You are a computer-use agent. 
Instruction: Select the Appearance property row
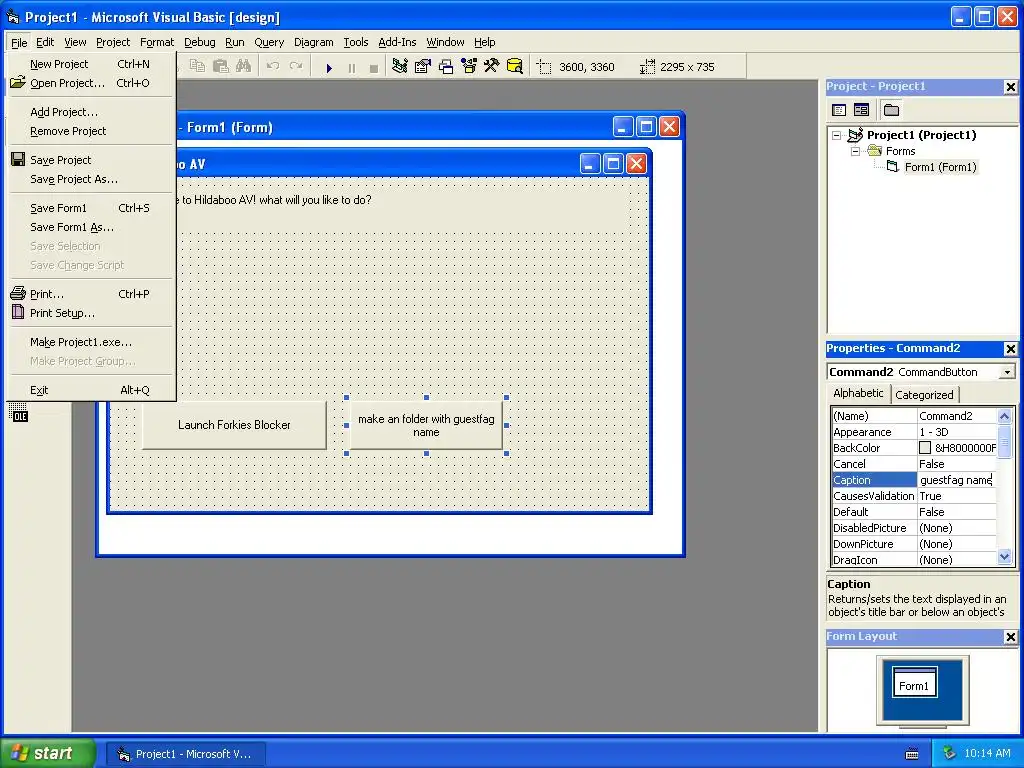click(914, 432)
